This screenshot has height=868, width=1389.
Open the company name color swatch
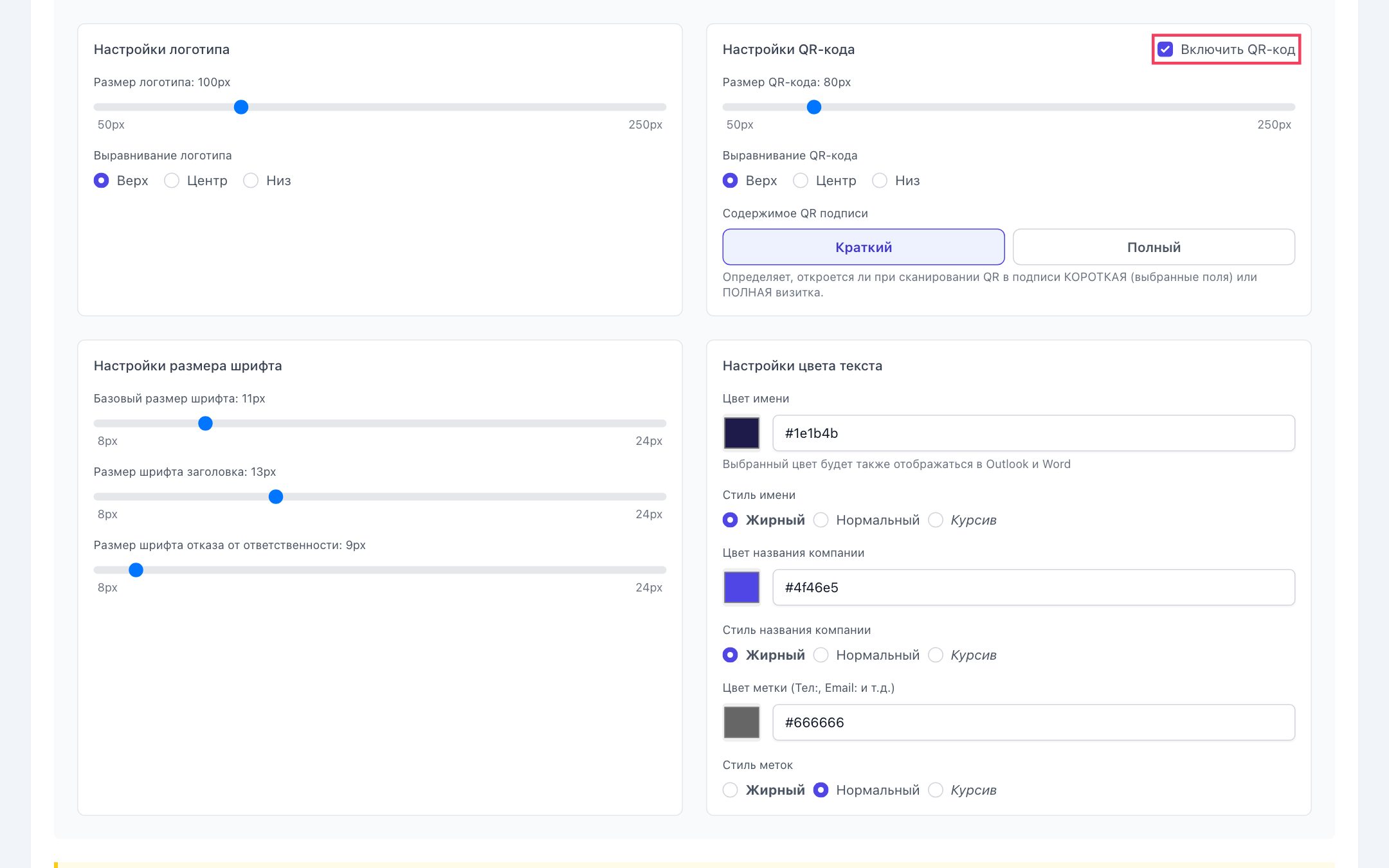[x=741, y=588]
